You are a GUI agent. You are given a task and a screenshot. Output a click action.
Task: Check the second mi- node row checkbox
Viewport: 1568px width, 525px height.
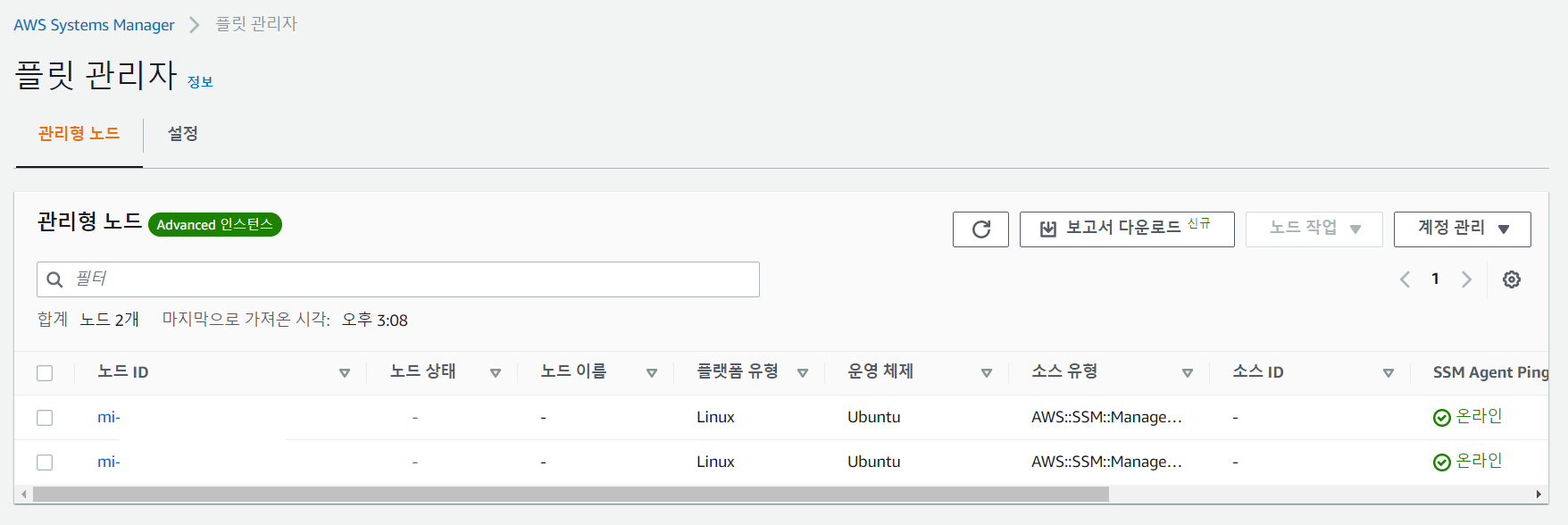[x=45, y=462]
